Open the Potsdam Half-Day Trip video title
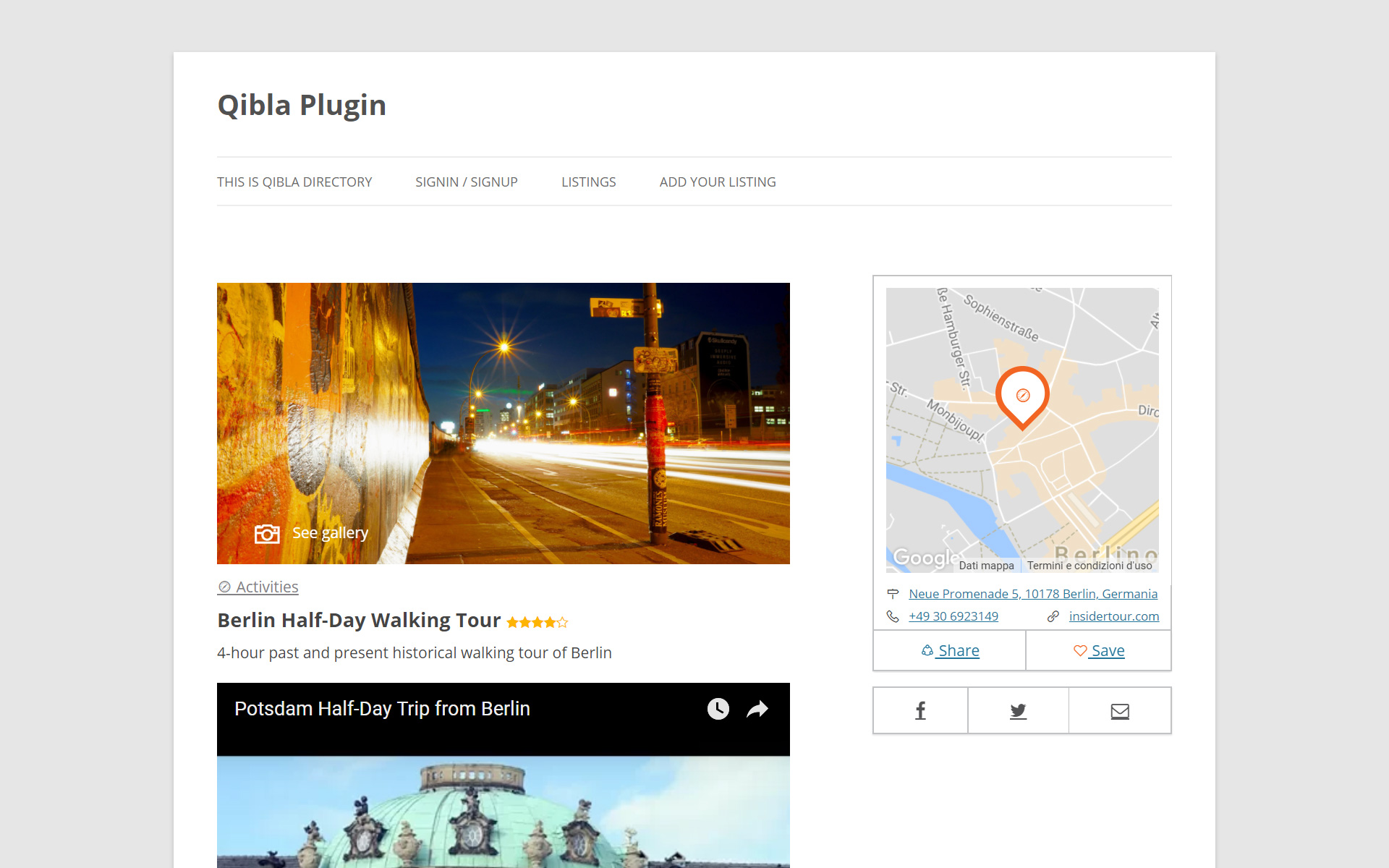 382,709
